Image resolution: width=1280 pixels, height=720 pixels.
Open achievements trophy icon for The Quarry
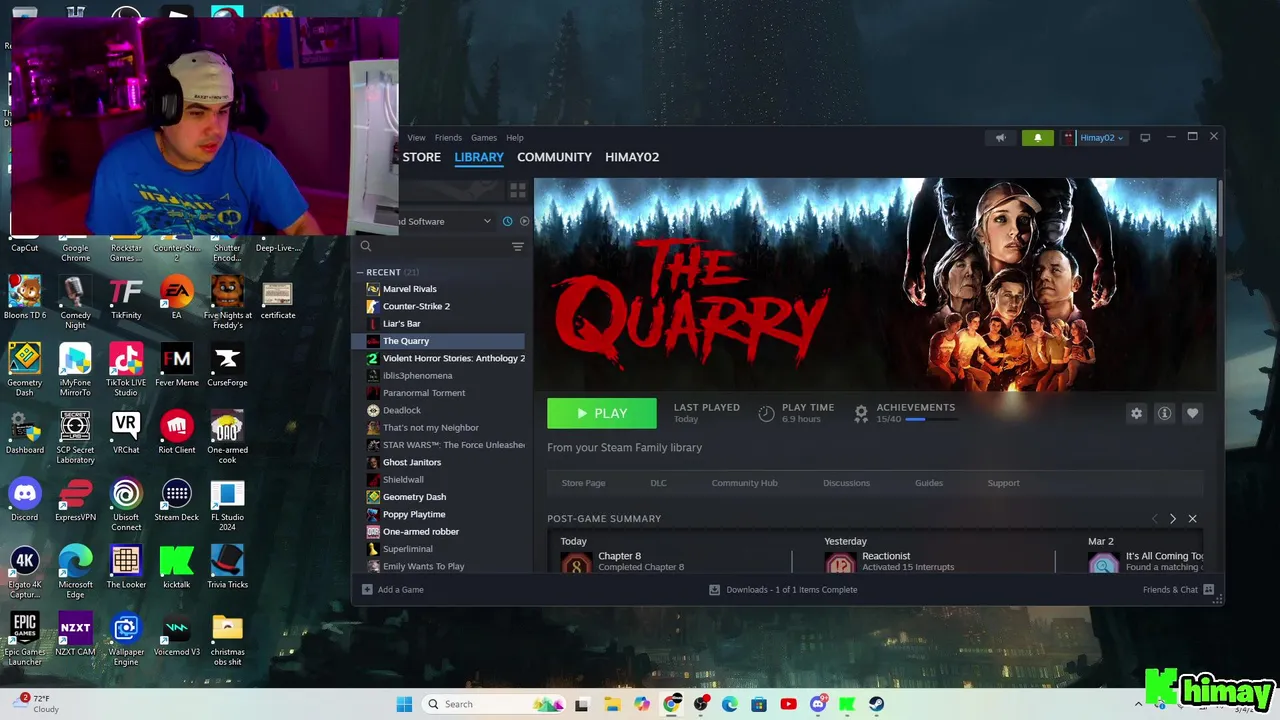861,413
